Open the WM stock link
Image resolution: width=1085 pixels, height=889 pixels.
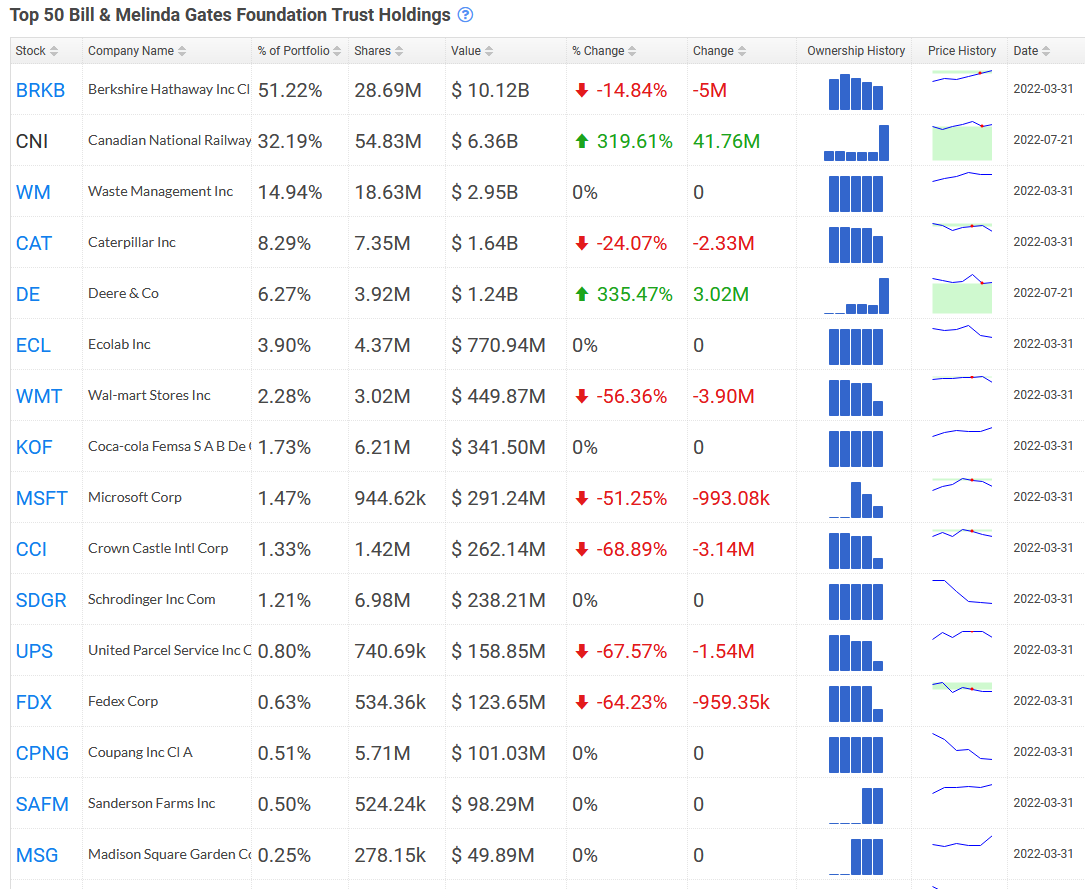point(33,192)
